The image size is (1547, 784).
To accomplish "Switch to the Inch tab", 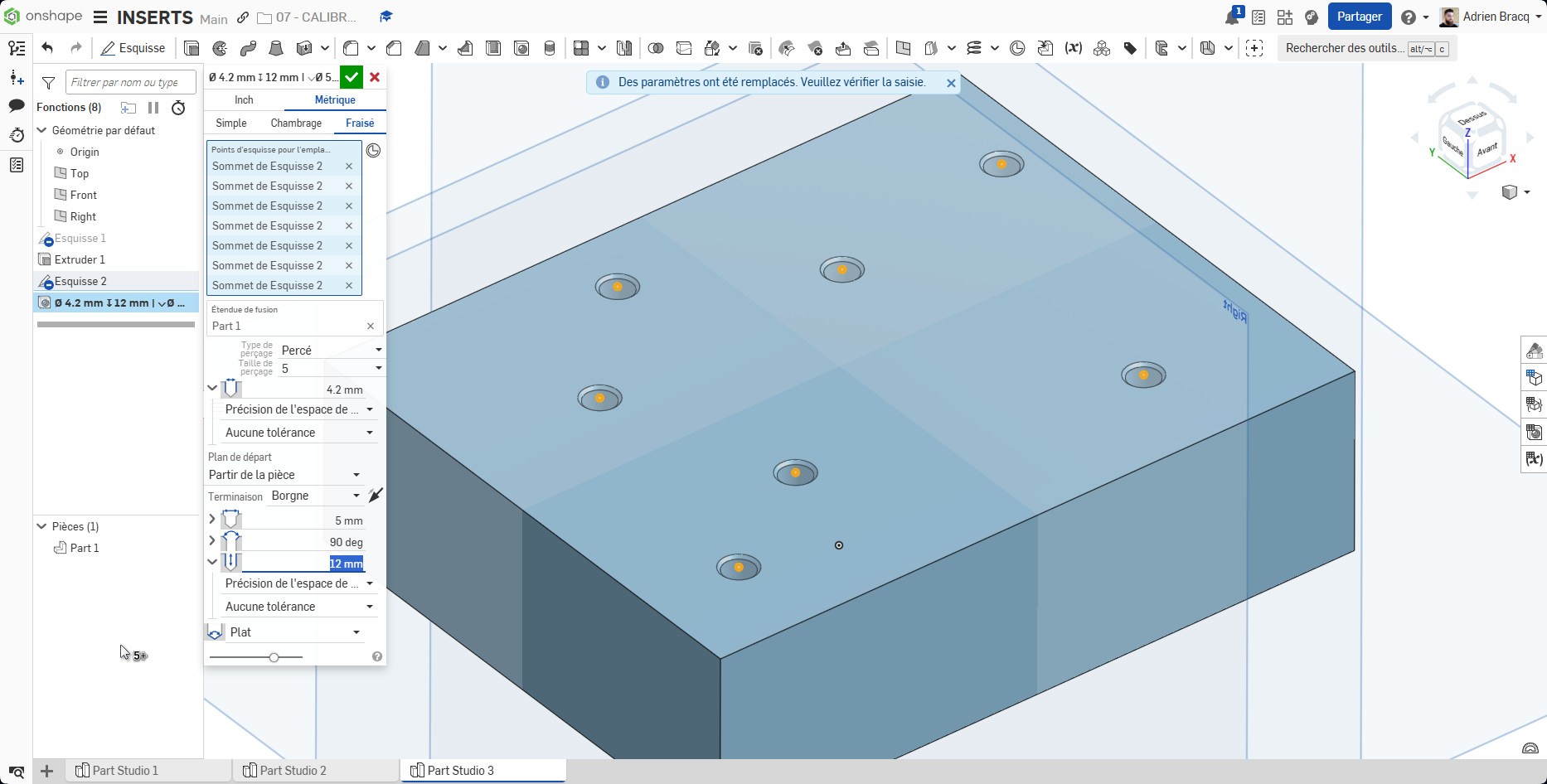I will click(244, 100).
